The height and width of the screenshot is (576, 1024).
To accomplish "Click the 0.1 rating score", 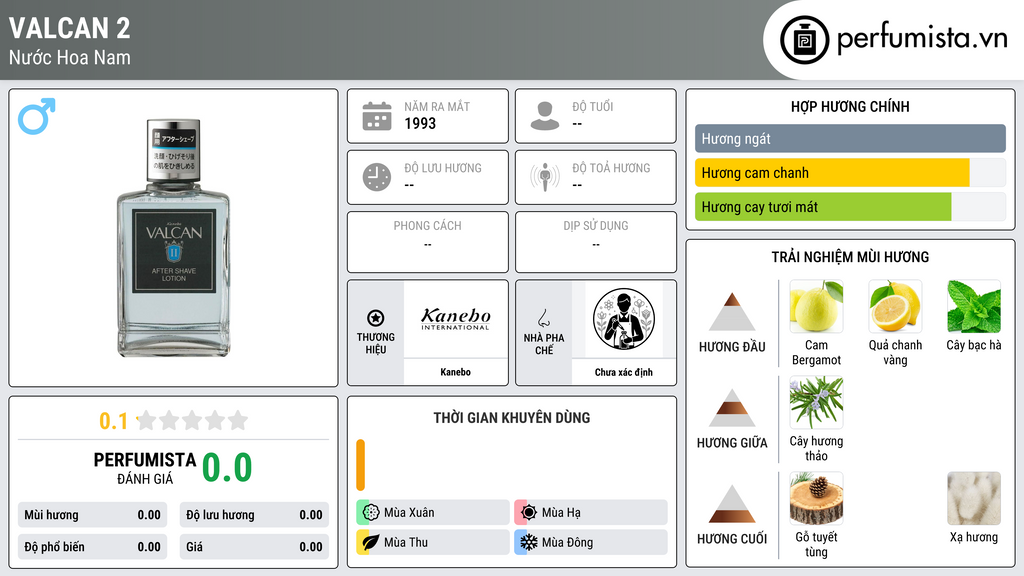I will [114, 421].
